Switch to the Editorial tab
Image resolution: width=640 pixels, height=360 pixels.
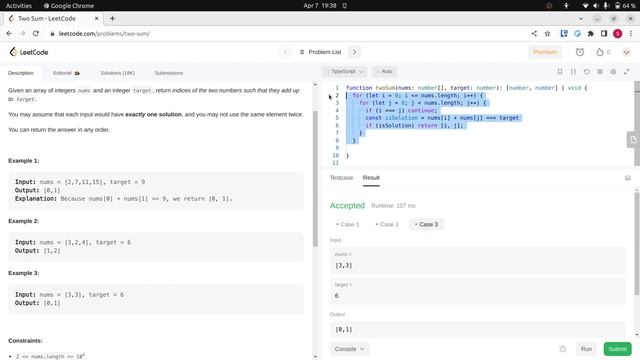(66, 73)
